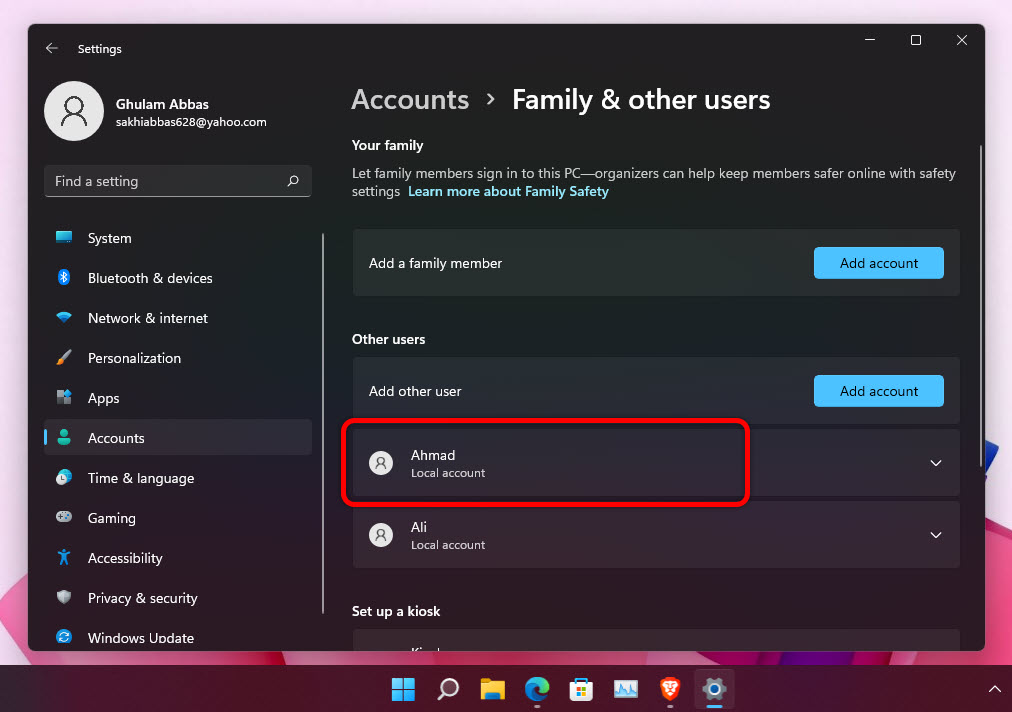Open Microsoft Store from taskbar
1012x712 pixels.
click(581, 689)
